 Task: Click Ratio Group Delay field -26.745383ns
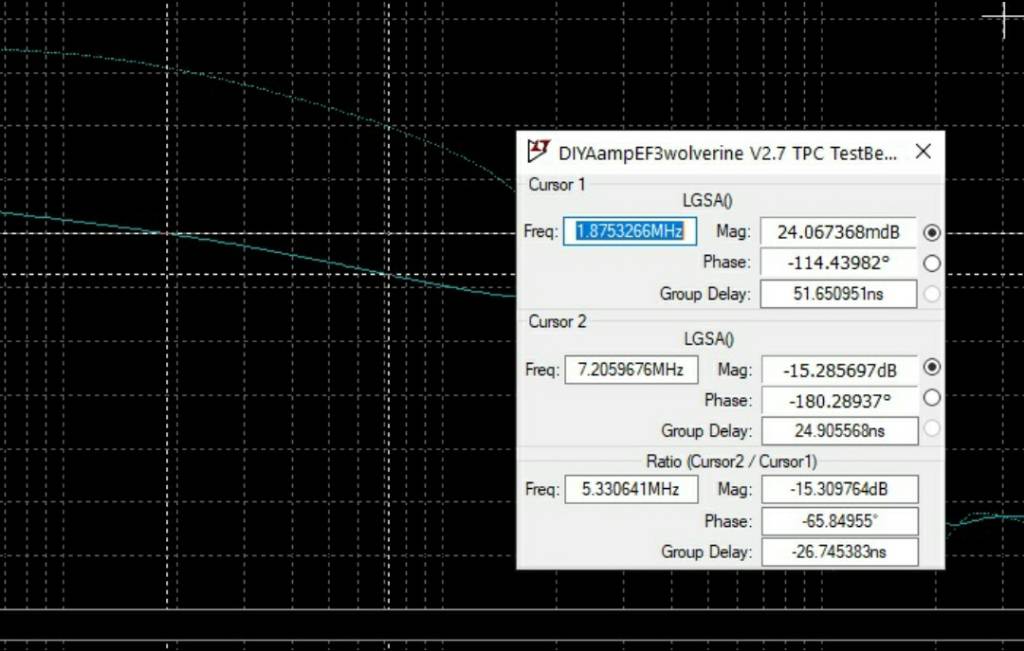point(840,552)
